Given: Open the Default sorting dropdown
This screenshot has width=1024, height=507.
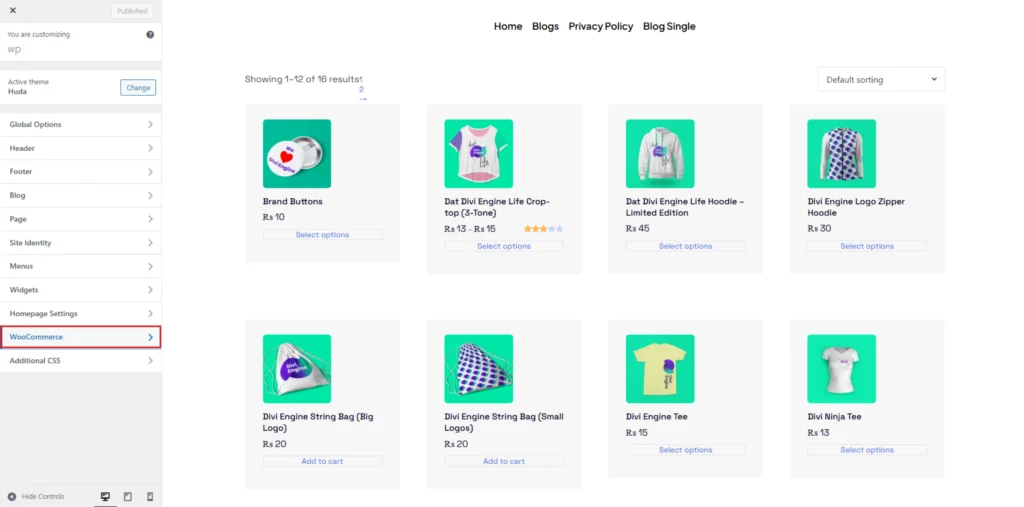Looking at the screenshot, I should (881, 80).
